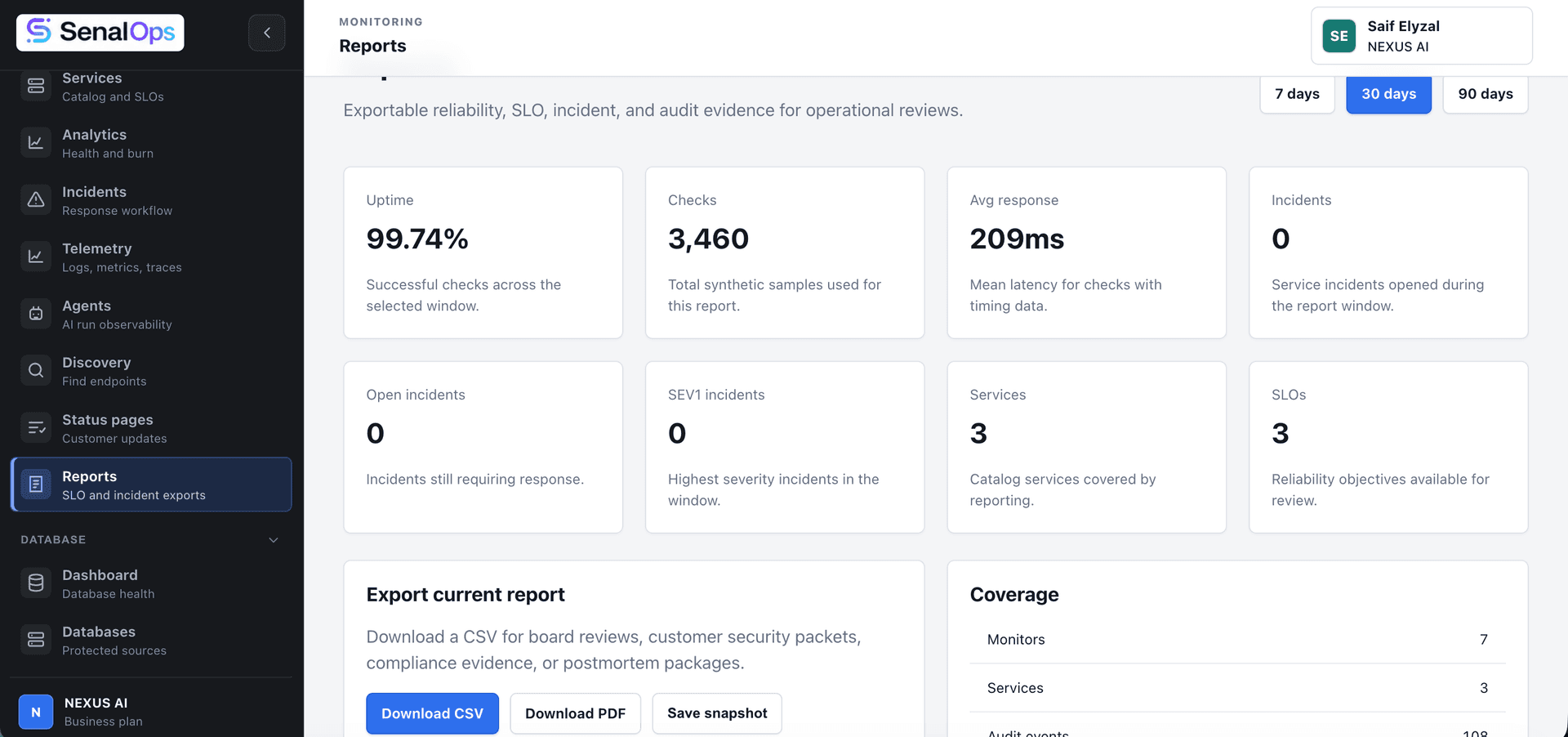Open Database health Dashboard

tap(151, 583)
